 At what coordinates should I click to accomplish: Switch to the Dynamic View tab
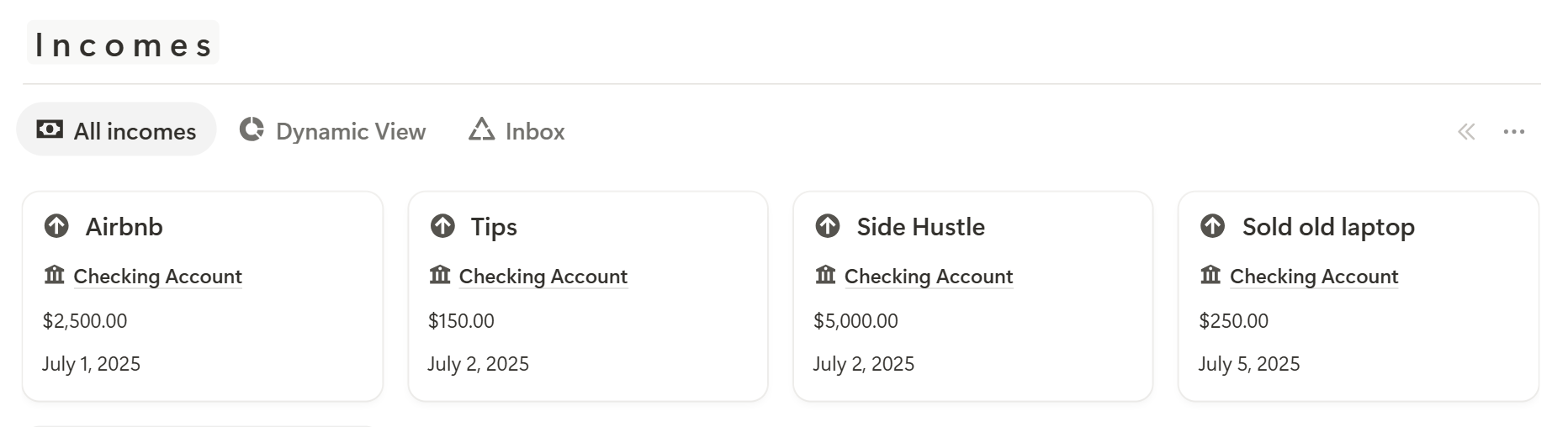(333, 131)
